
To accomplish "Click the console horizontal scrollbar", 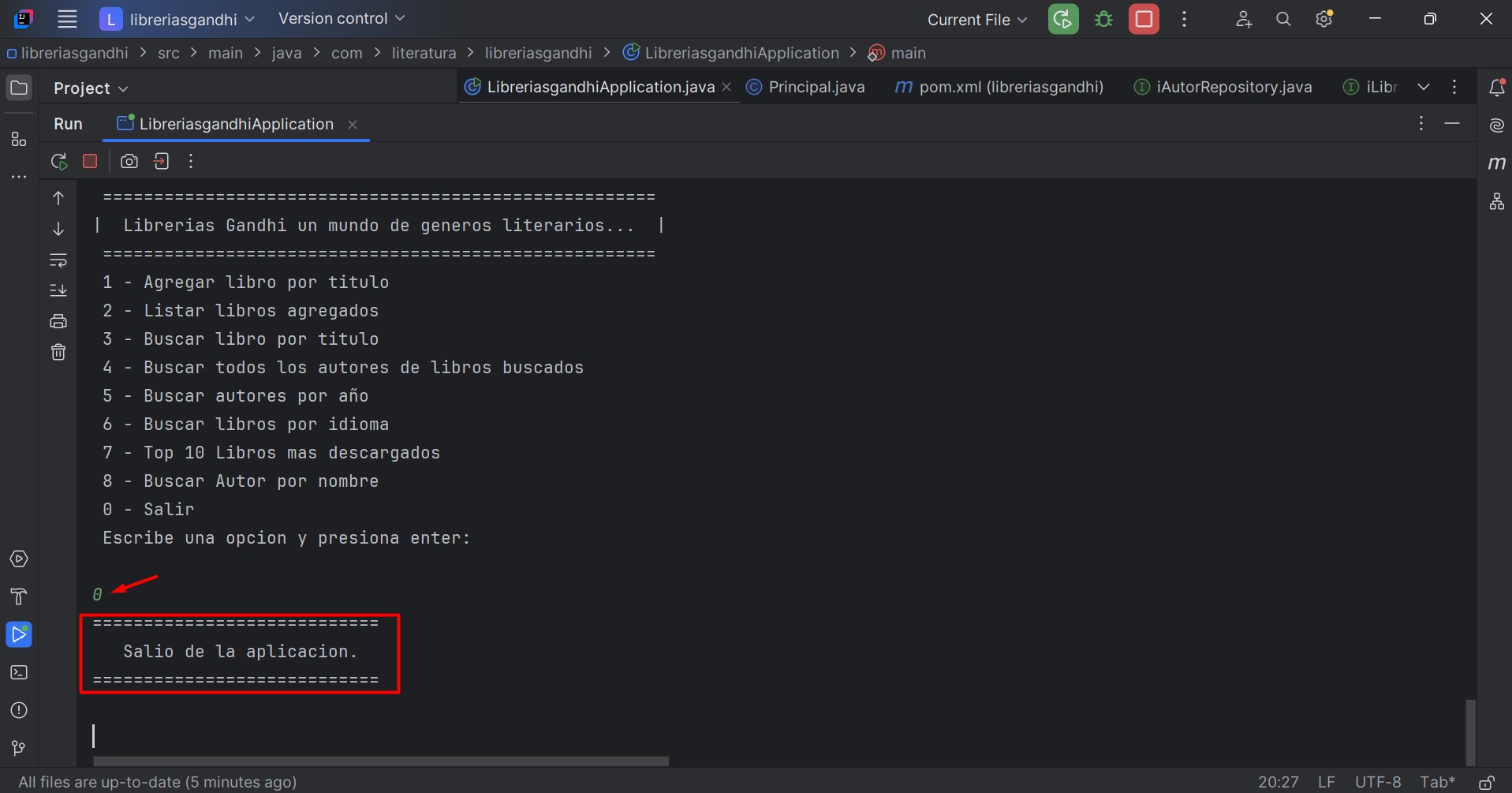I will (x=381, y=761).
